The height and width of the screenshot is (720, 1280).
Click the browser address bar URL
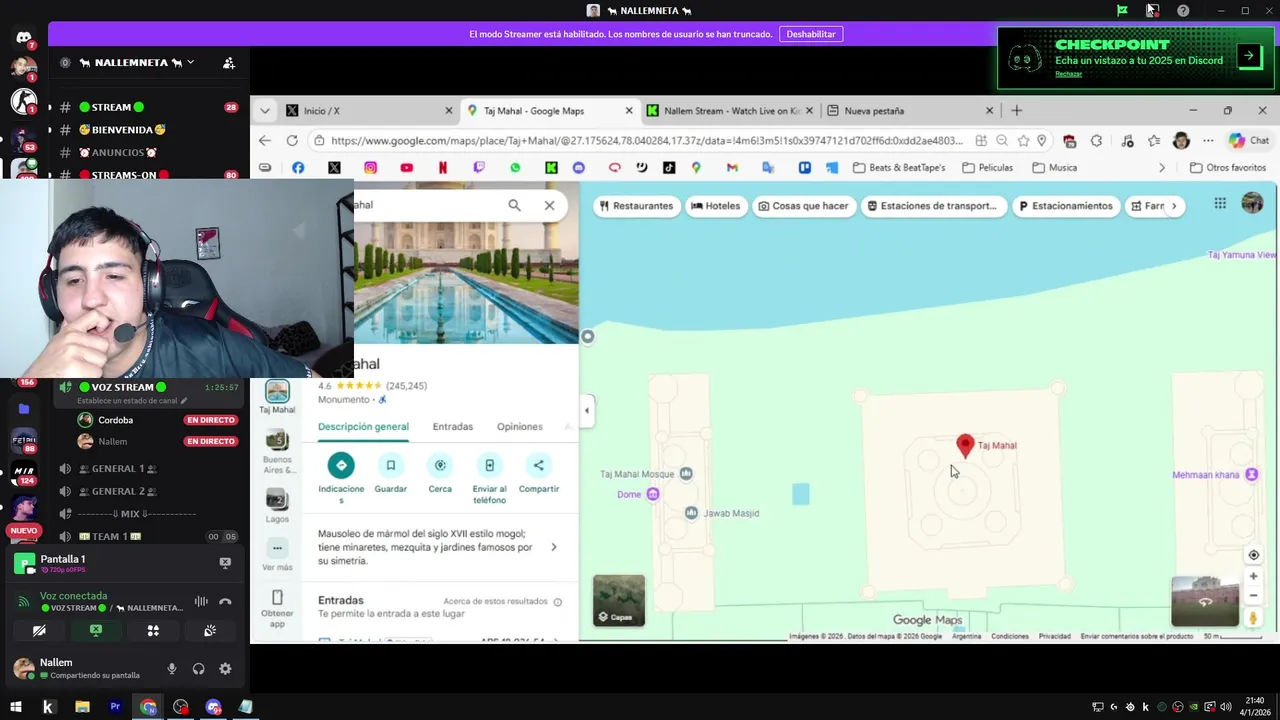tap(647, 141)
